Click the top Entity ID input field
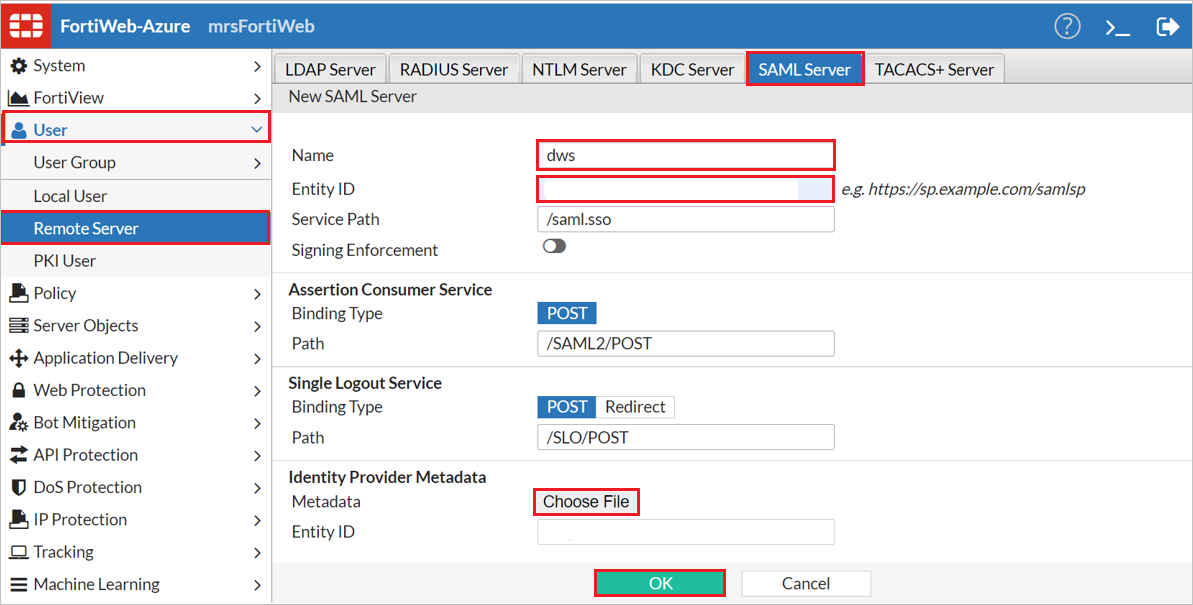 (x=686, y=189)
